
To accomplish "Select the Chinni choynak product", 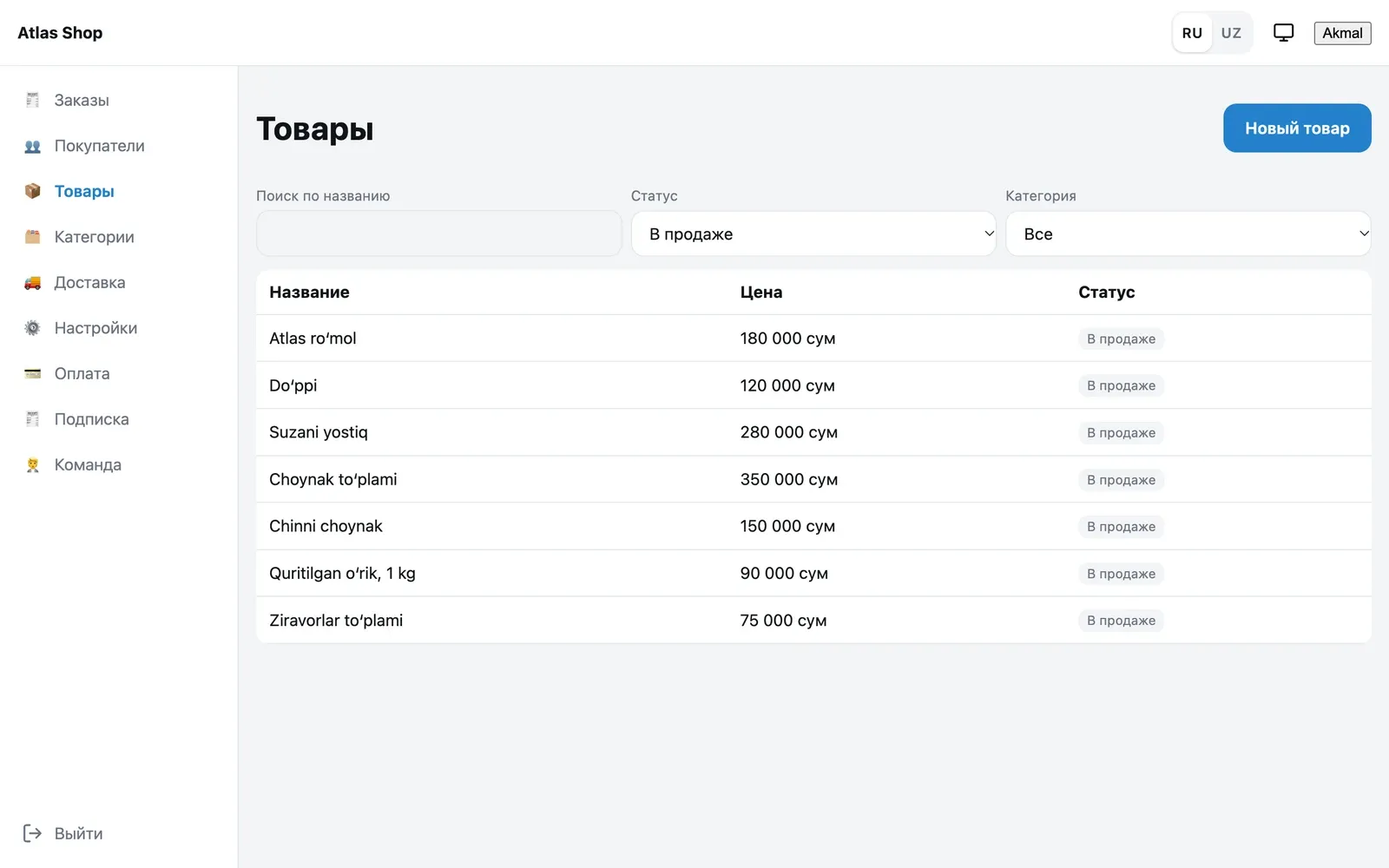I will (x=326, y=526).
